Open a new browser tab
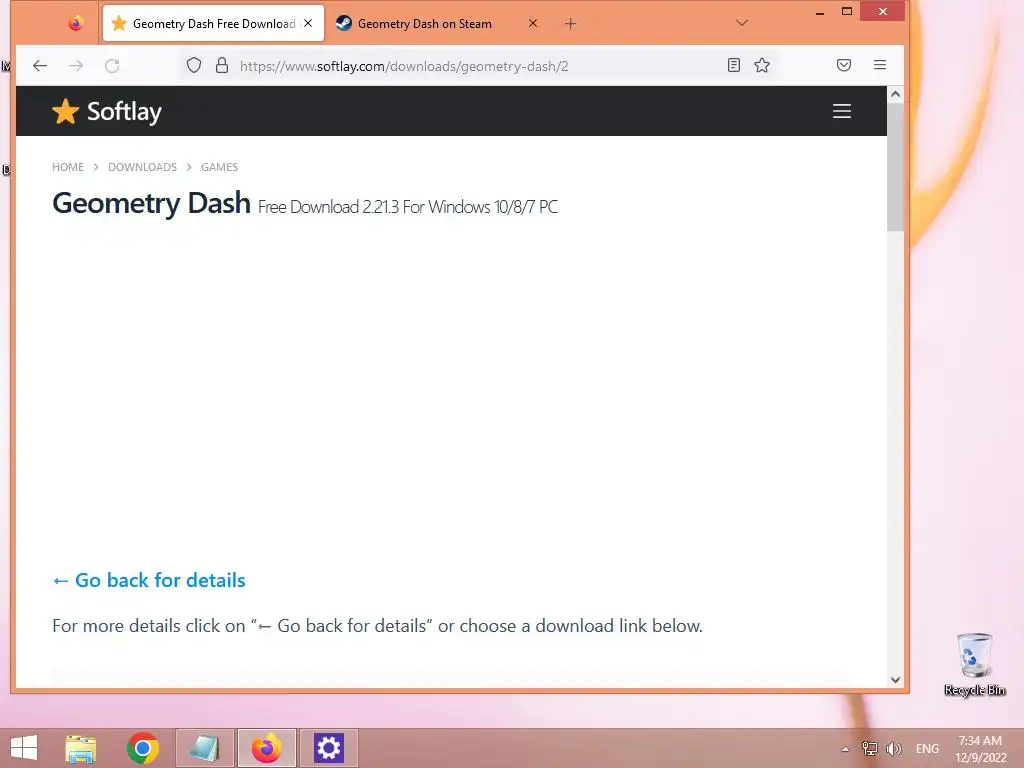This screenshot has height=768, width=1024. click(570, 24)
